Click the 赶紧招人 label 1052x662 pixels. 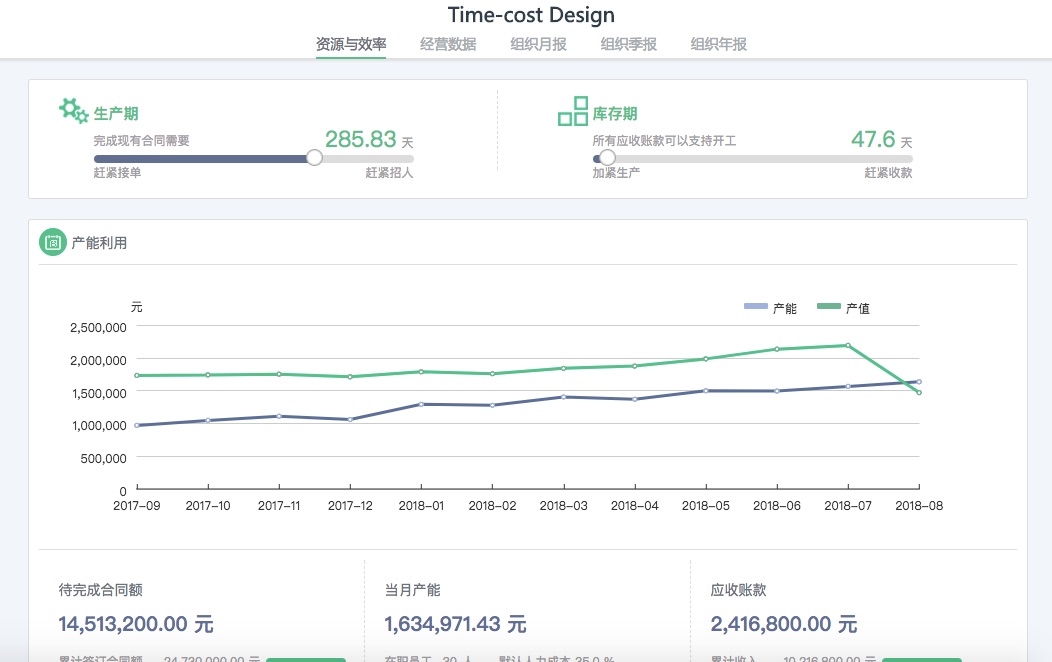[389, 173]
